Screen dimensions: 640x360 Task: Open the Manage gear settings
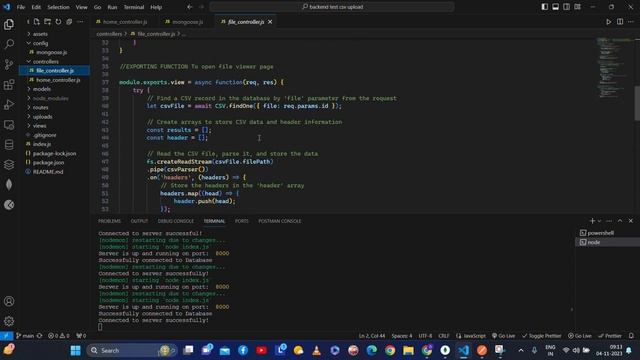9,321
